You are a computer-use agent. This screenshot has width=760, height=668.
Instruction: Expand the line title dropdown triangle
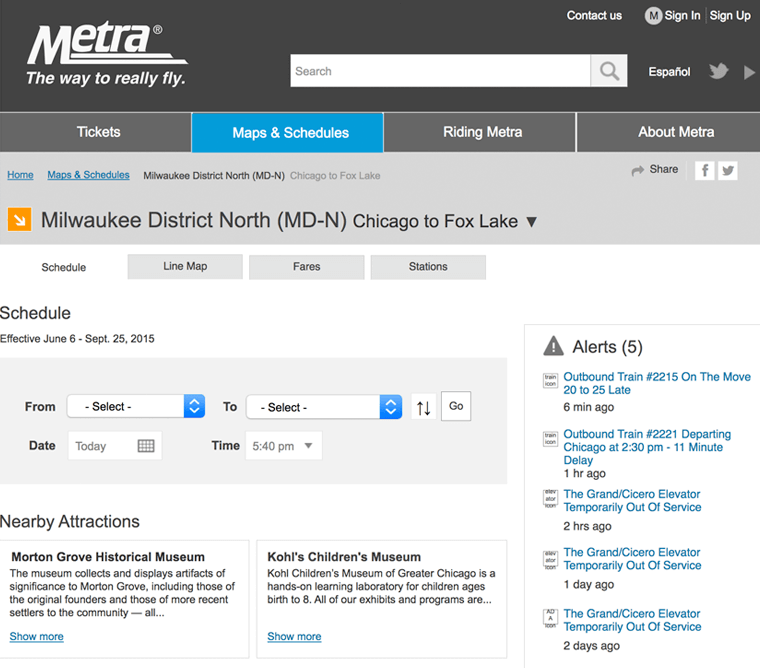point(532,222)
